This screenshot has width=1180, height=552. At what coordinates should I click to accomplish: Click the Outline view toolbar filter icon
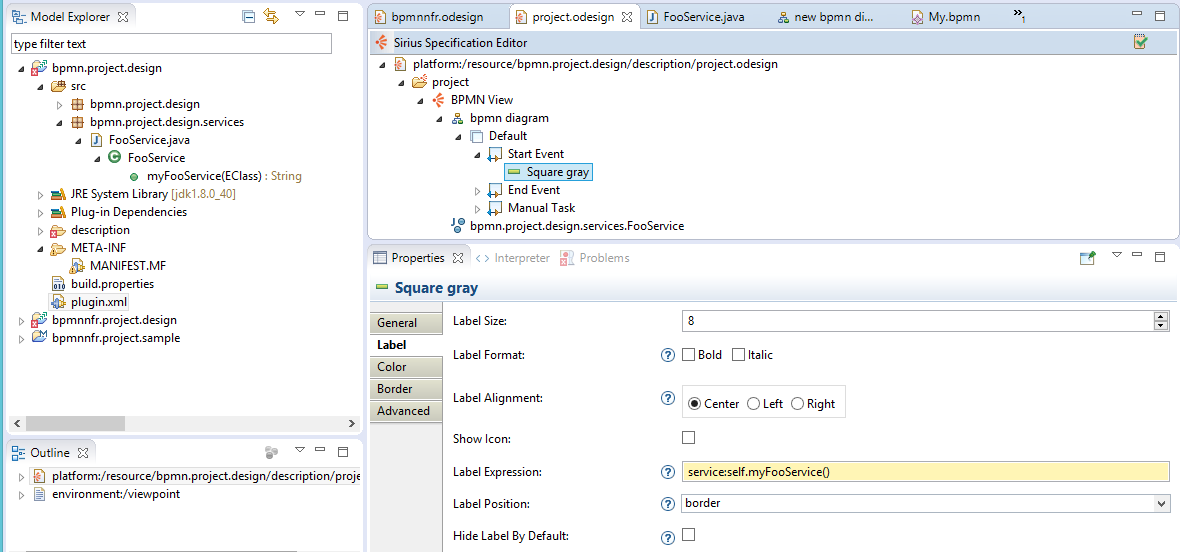[x=272, y=453]
